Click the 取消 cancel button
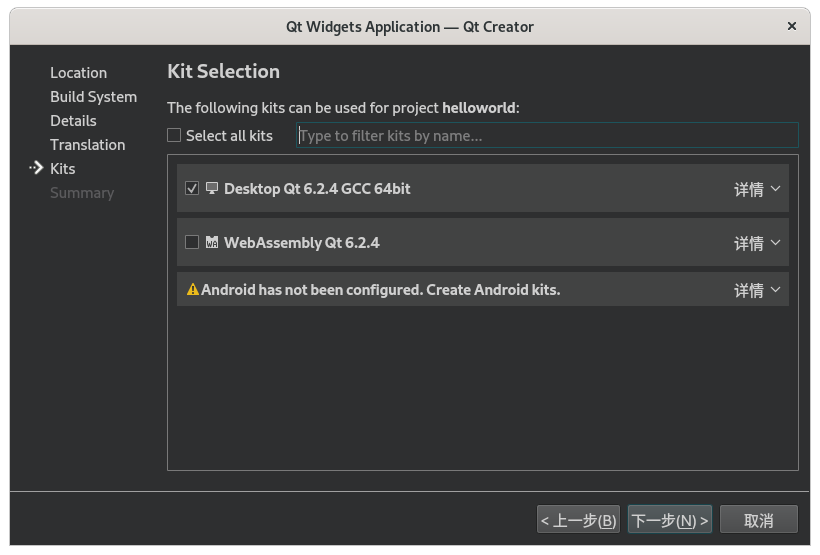This screenshot has width=820, height=555. 759,519
